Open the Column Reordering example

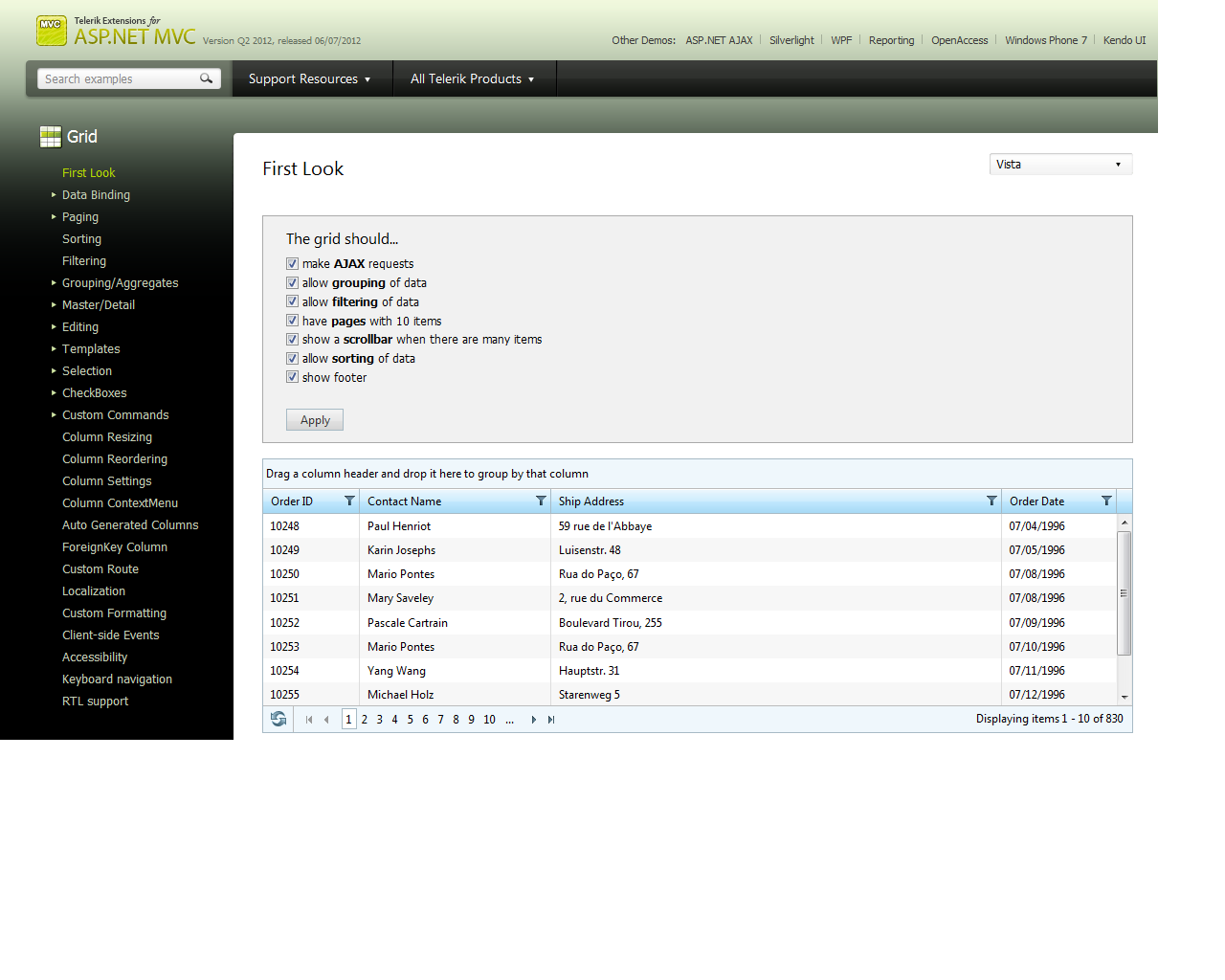pyautogui.click(x=115, y=458)
